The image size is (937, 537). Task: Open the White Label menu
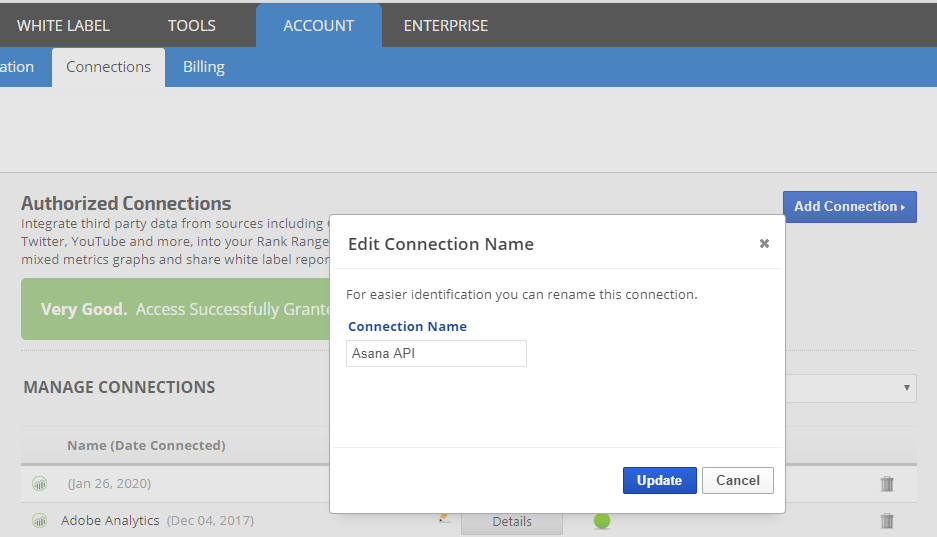(x=63, y=26)
